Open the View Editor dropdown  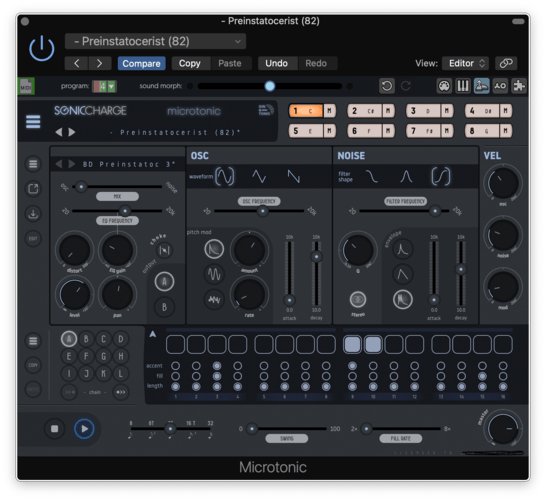point(466,63)
